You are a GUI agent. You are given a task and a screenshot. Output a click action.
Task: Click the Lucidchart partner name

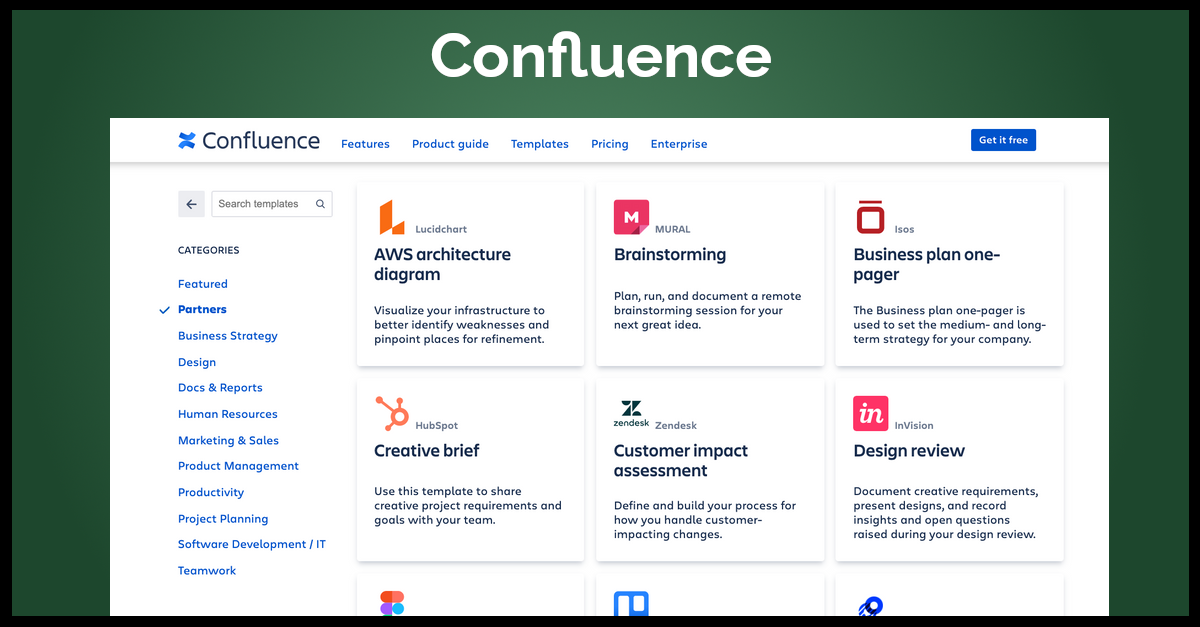click(x=441, y=229)
